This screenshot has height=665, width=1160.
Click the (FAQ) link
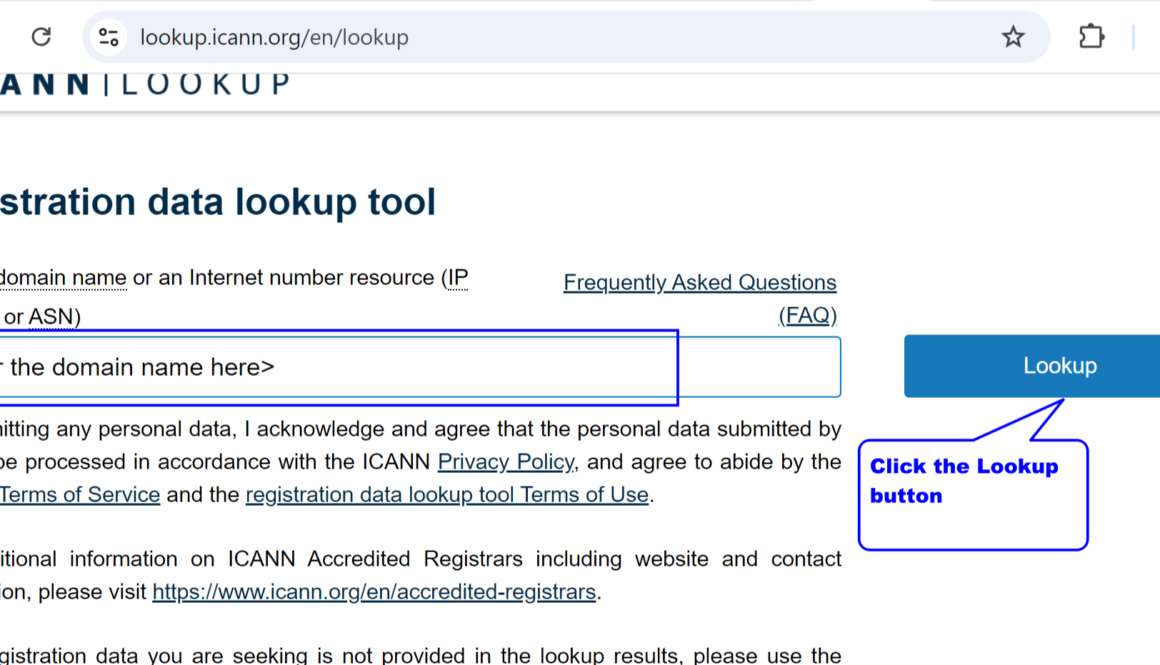(x=809, y=315)
